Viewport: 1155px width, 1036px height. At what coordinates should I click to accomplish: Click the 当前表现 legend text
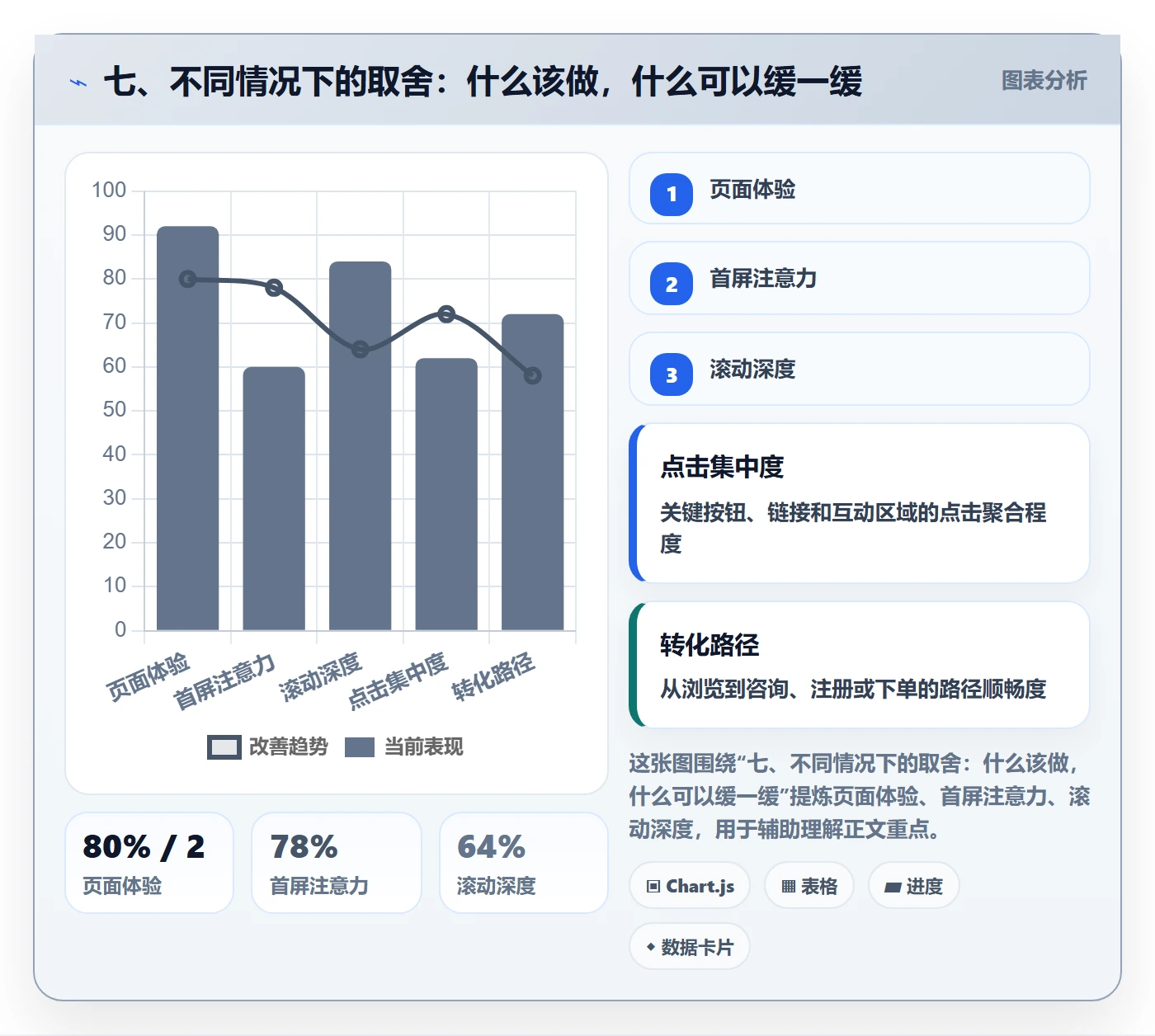pos(424,747)
